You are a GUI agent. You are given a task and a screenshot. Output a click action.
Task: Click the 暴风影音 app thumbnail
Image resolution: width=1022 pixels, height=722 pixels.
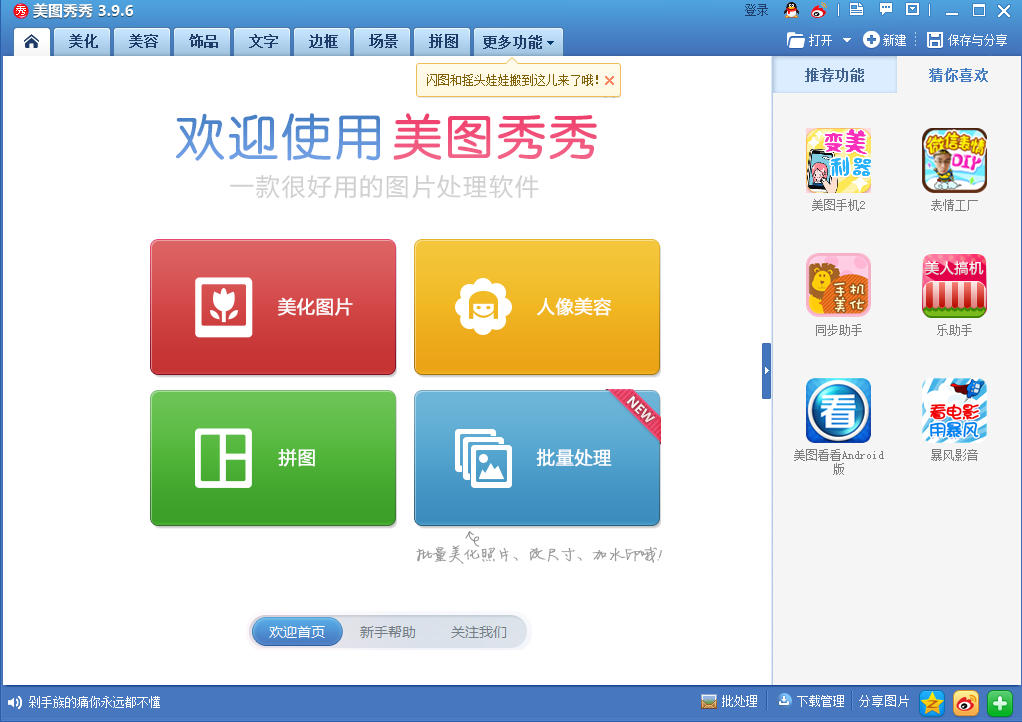[x=953, y=411]
